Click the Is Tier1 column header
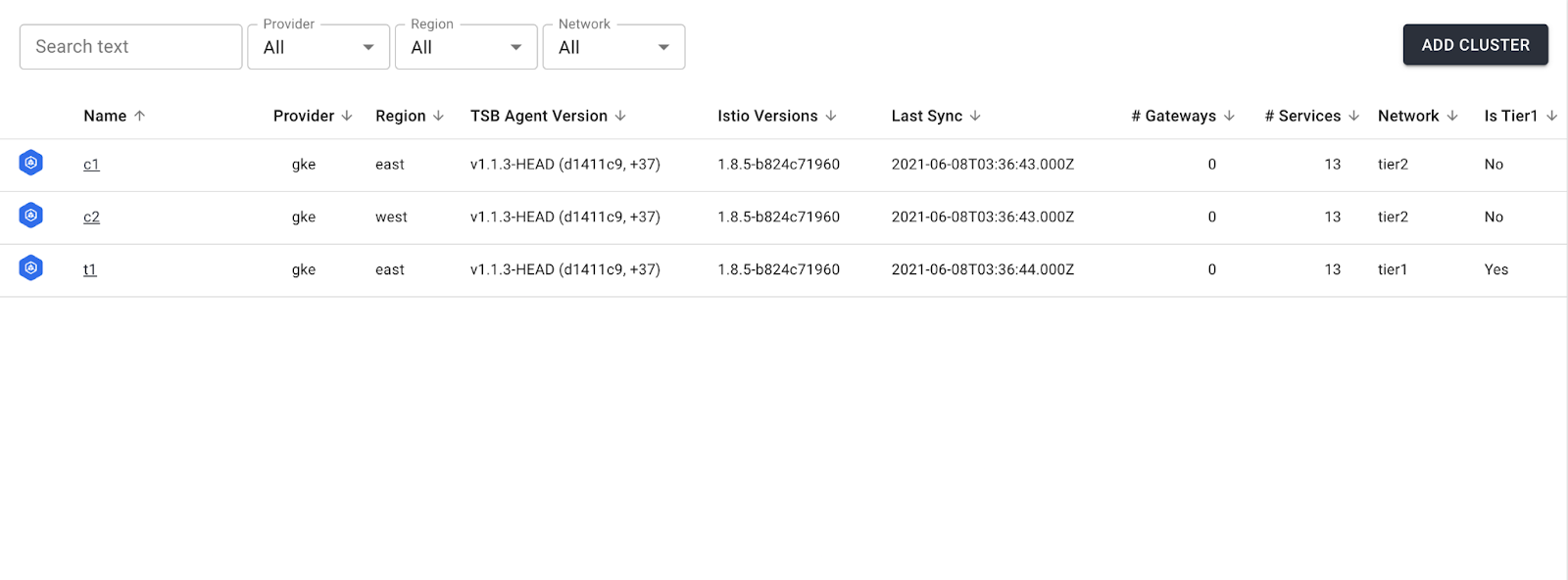This screenshot has width=1568, height=580. tap(1511, 116)
